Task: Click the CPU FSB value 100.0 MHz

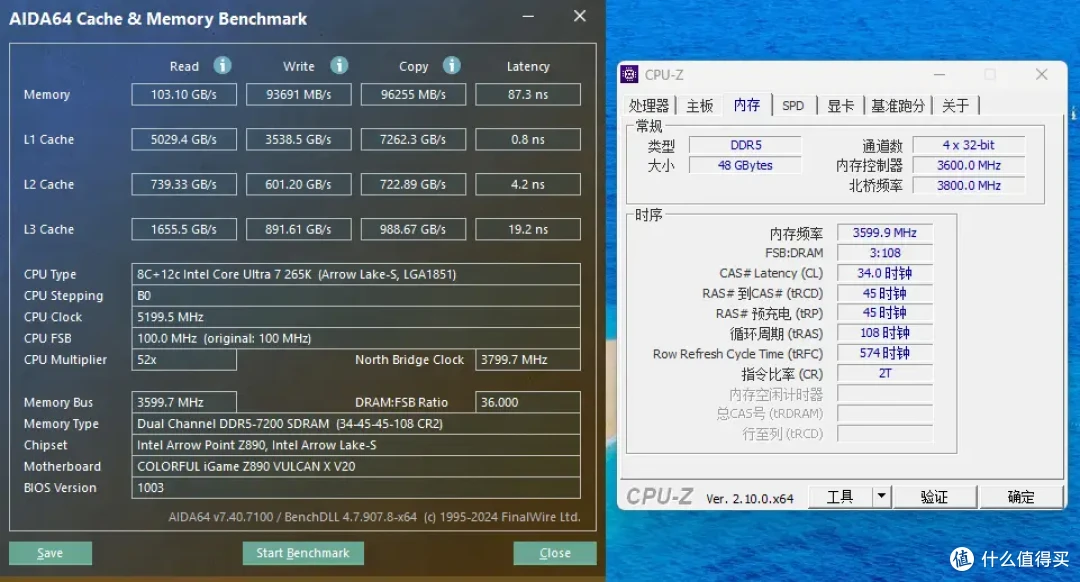Action: pyautogui.click(x=356, y=338)
